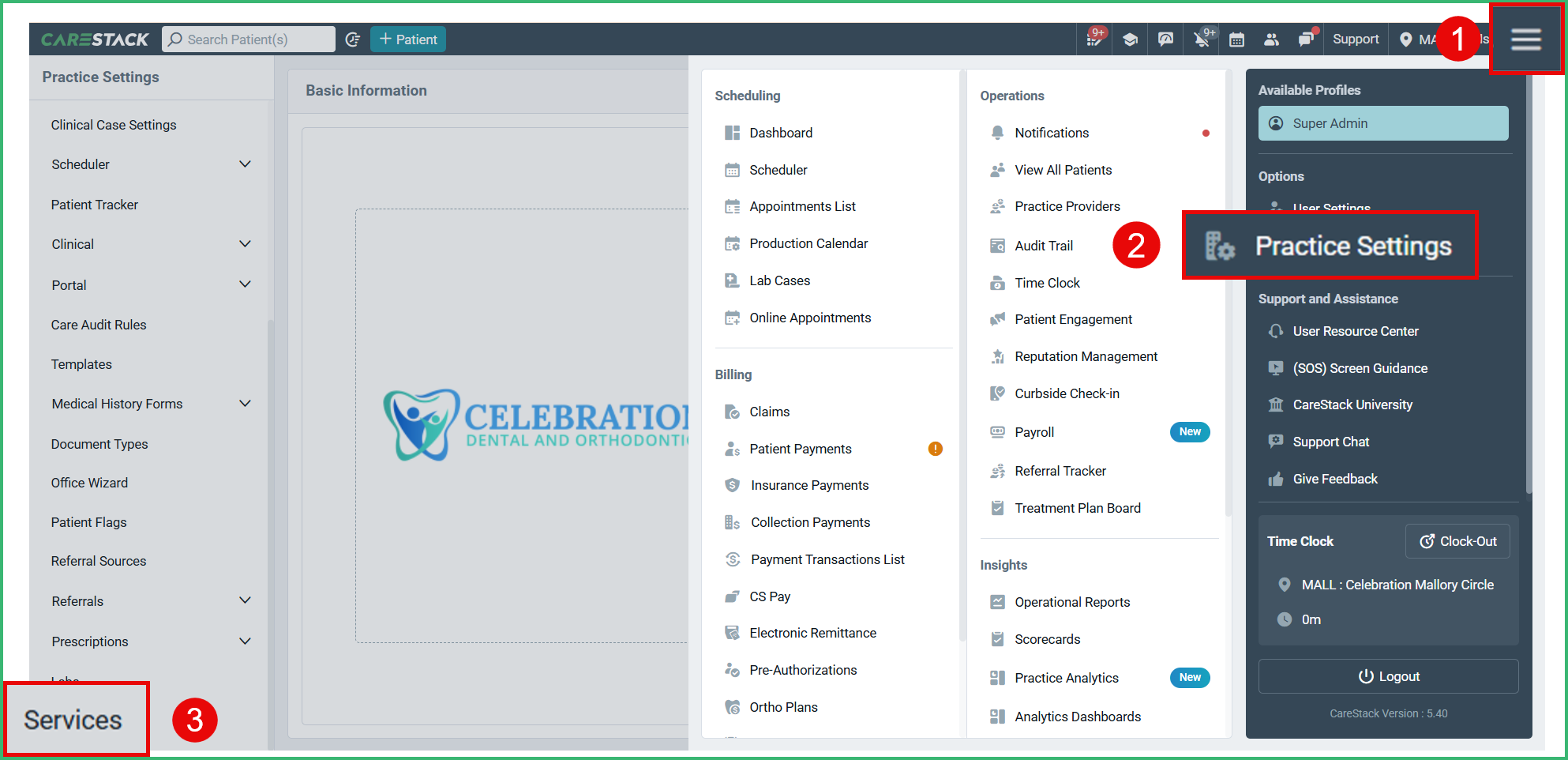Select Audit Trail under Operations
This screenshot has height=760, width=1568.
pos(1044,245)
